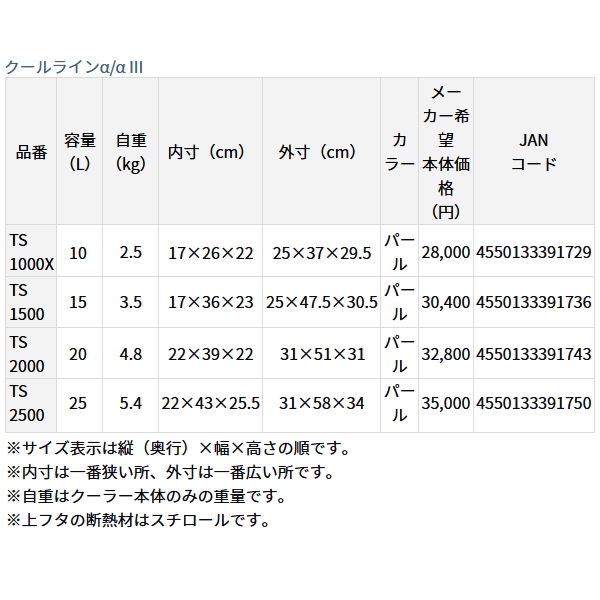Click capacity value 10
The width and height of the screenshot is (600, 600).
[78, 253]
